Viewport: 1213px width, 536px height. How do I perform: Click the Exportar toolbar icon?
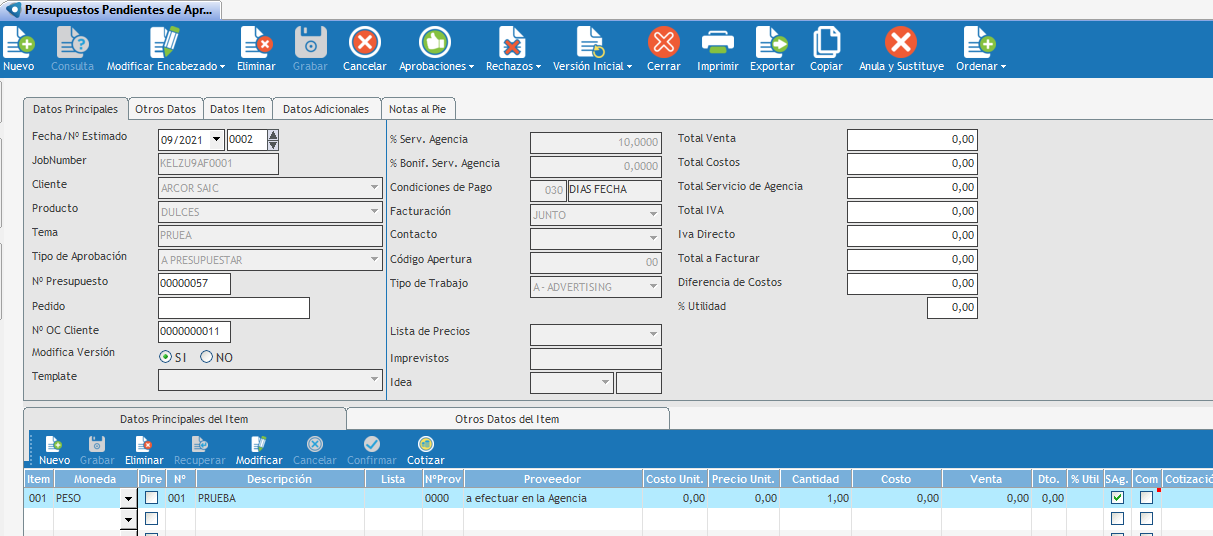pos(771,42)
